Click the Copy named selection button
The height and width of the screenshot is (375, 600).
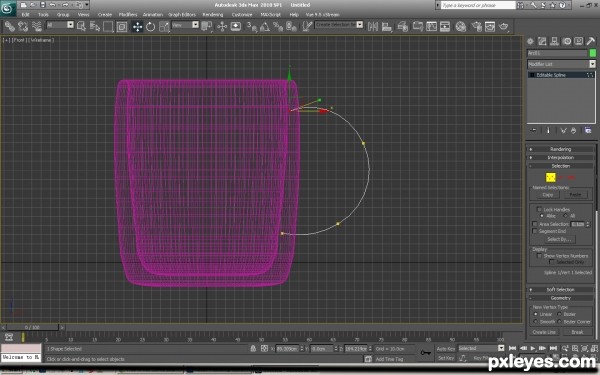coord(548,195)
